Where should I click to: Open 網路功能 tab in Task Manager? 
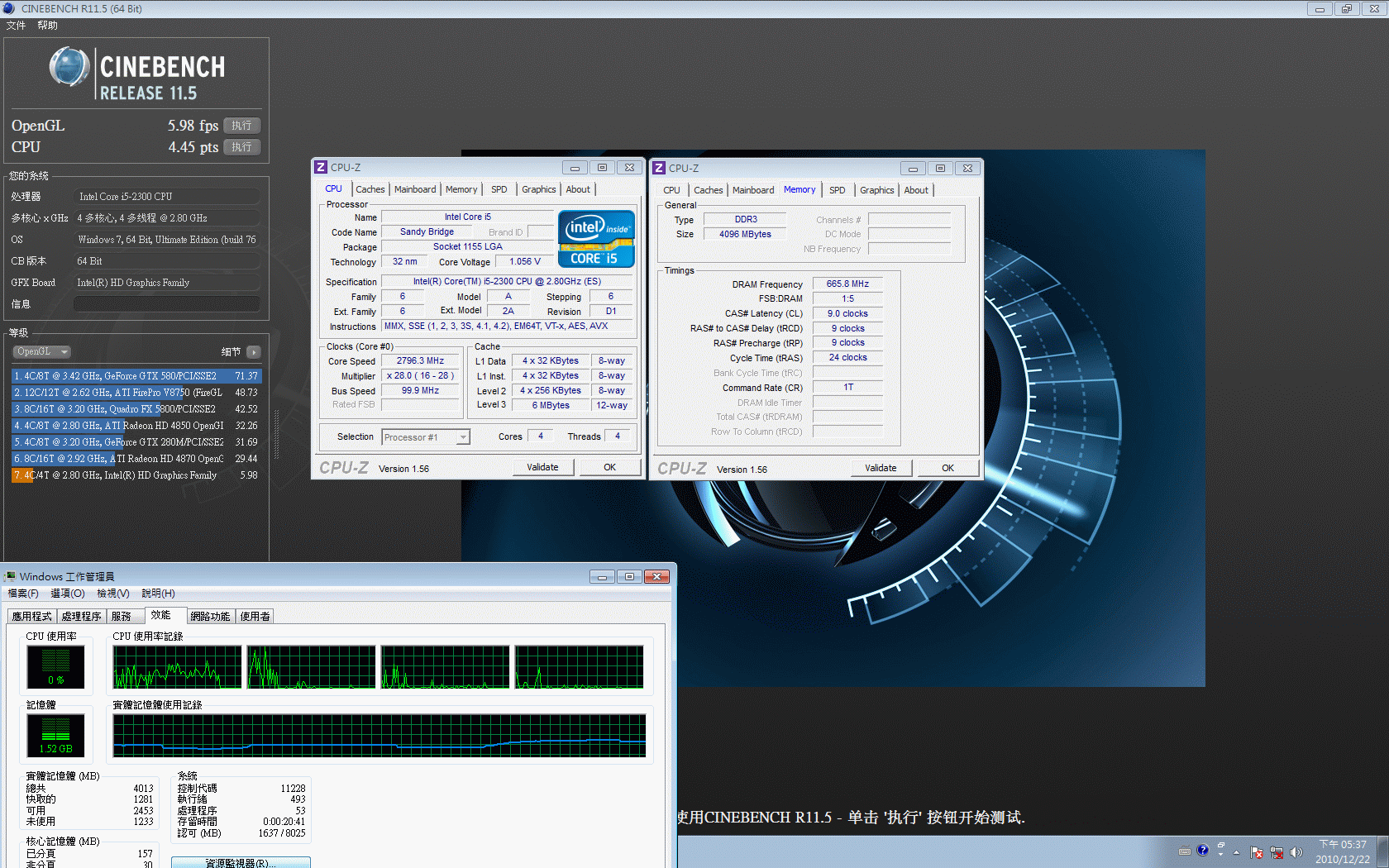(210, 617)
